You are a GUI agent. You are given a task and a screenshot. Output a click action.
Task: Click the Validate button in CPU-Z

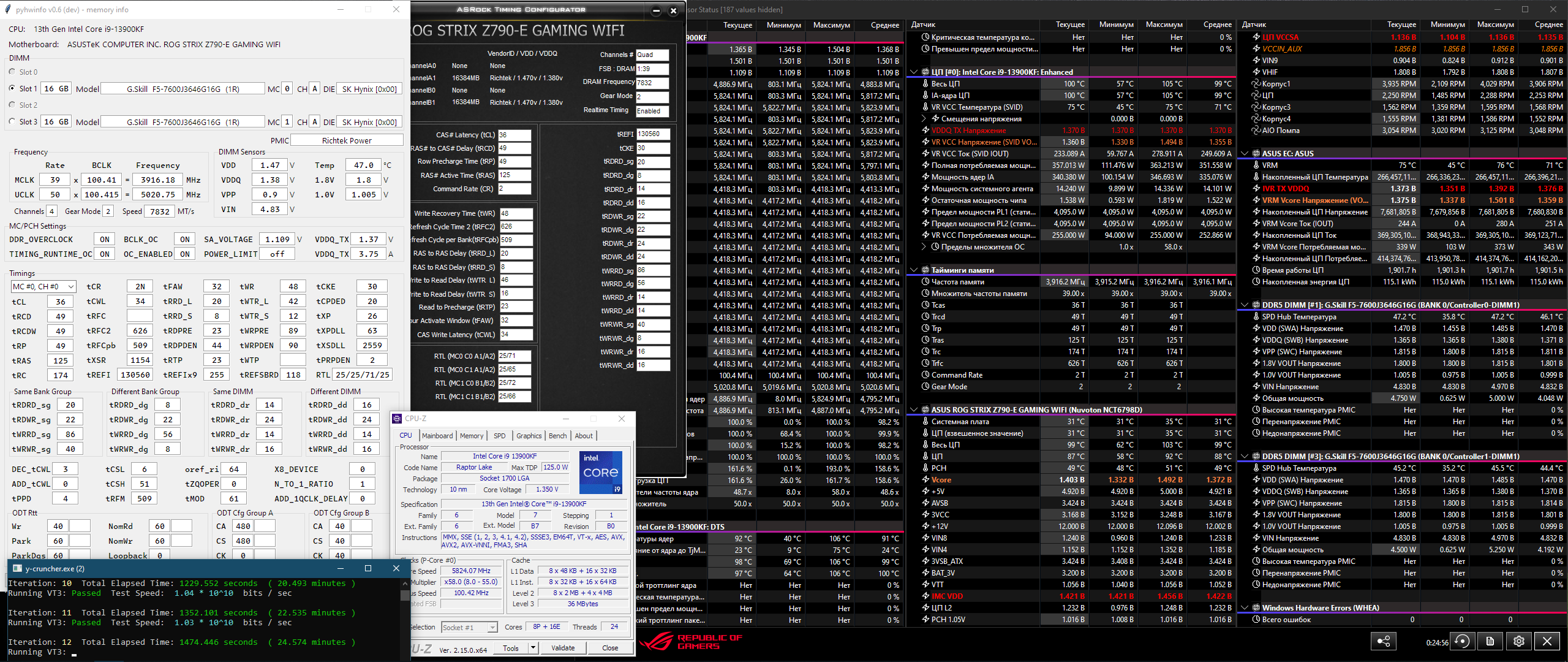click(x=562, y=648)
